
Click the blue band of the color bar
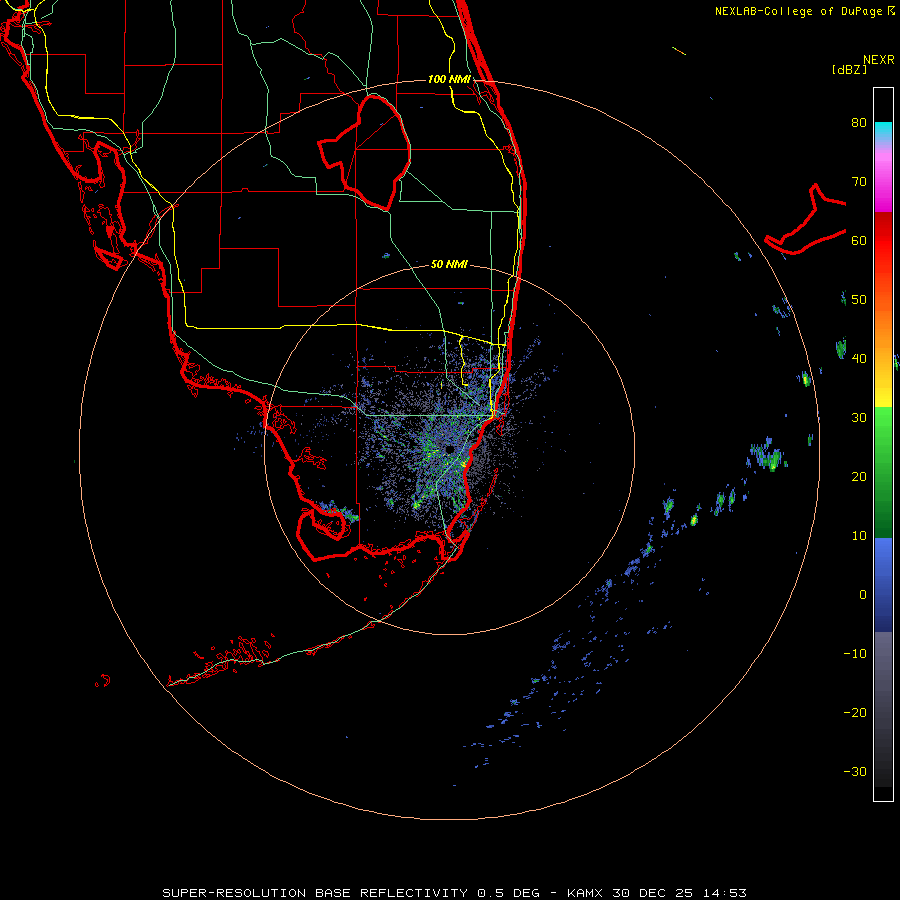pyautogui.click(x=883, y=585)
